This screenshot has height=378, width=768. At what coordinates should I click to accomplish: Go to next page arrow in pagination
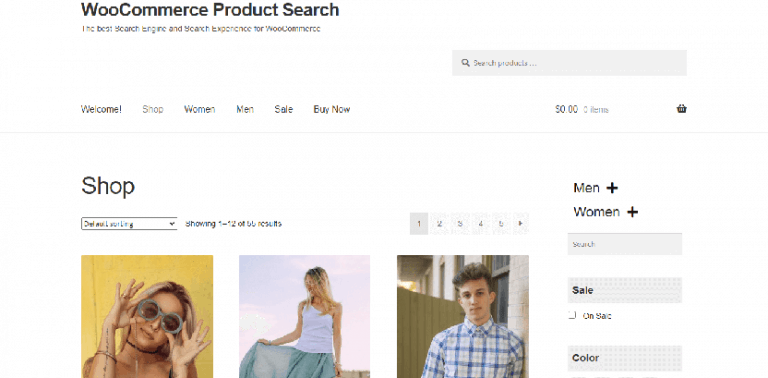pyautogui.click(x=520, y=223)
